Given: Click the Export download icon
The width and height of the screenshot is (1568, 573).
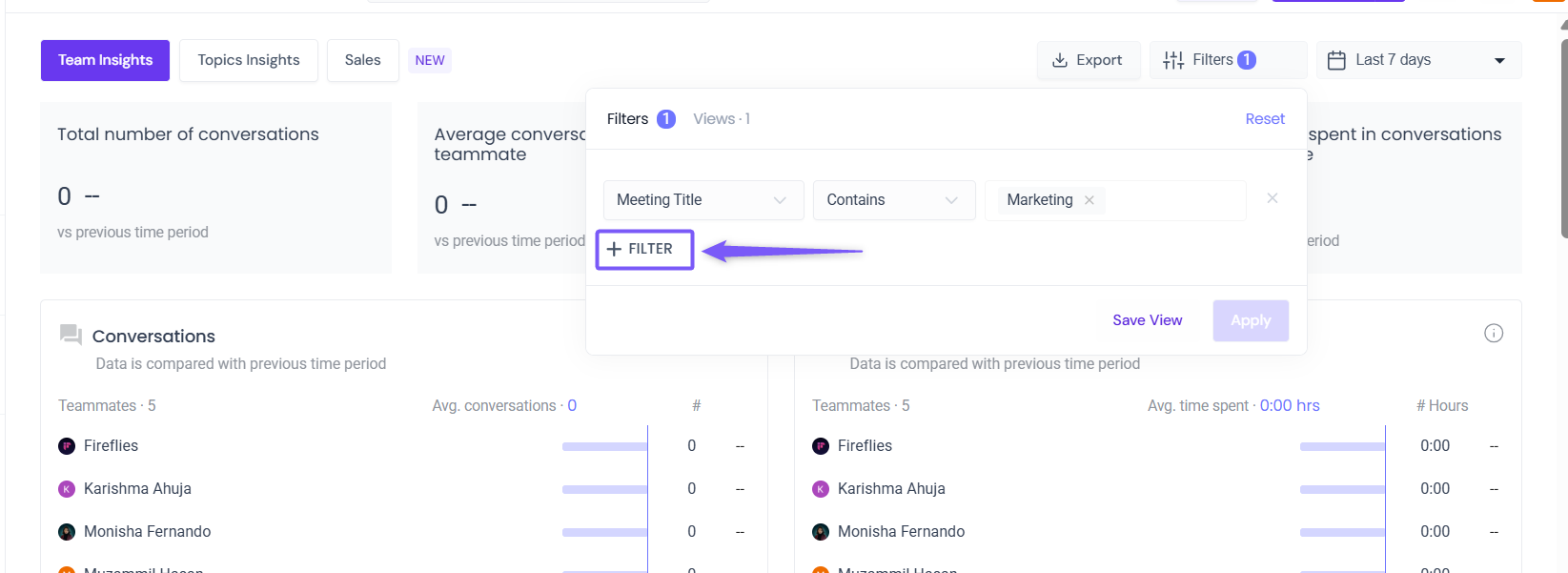Looking at the screenshot, I should (x=1059, y=60).
